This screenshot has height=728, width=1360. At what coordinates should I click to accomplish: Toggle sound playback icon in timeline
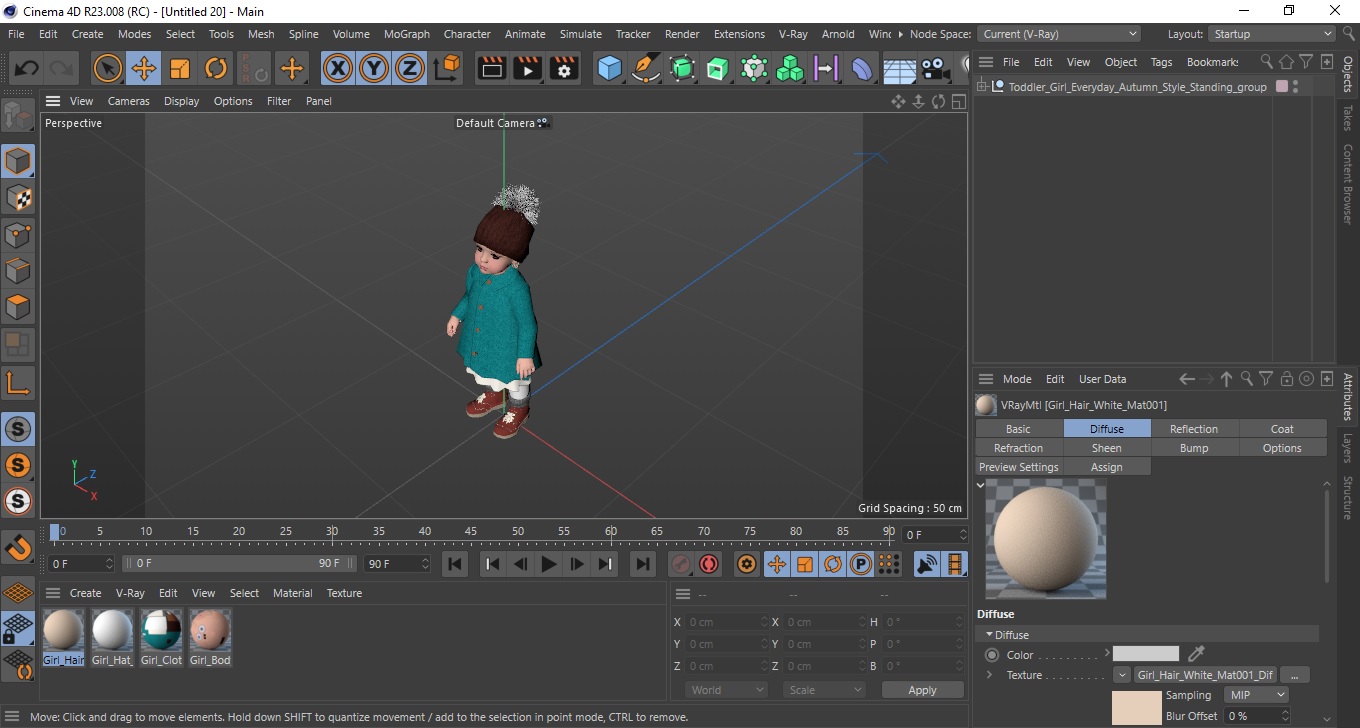point(928,564)
